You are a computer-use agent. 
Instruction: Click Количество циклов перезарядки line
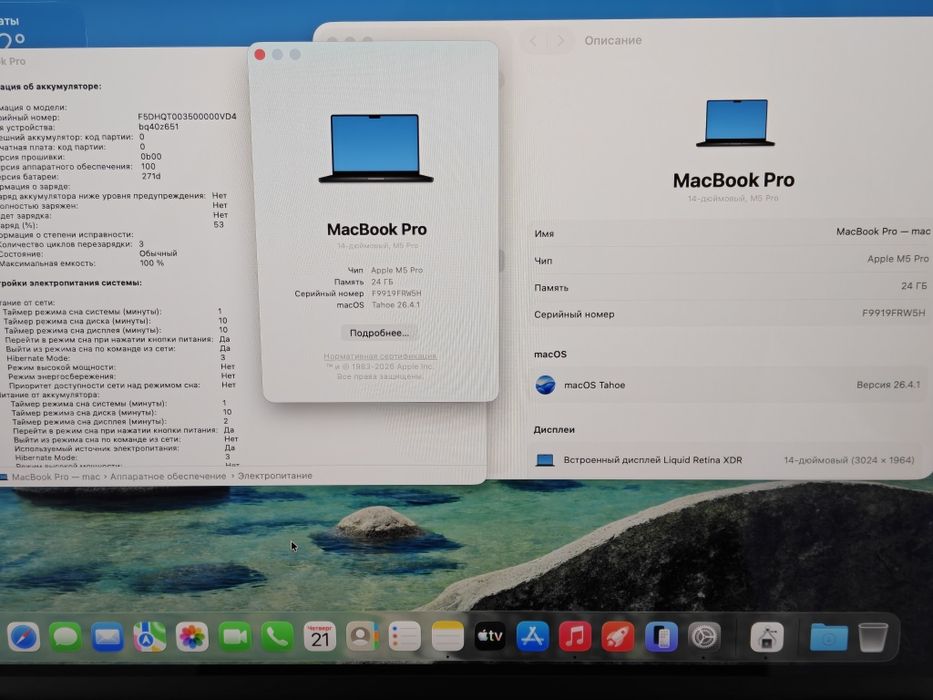[x=71, y=244]
